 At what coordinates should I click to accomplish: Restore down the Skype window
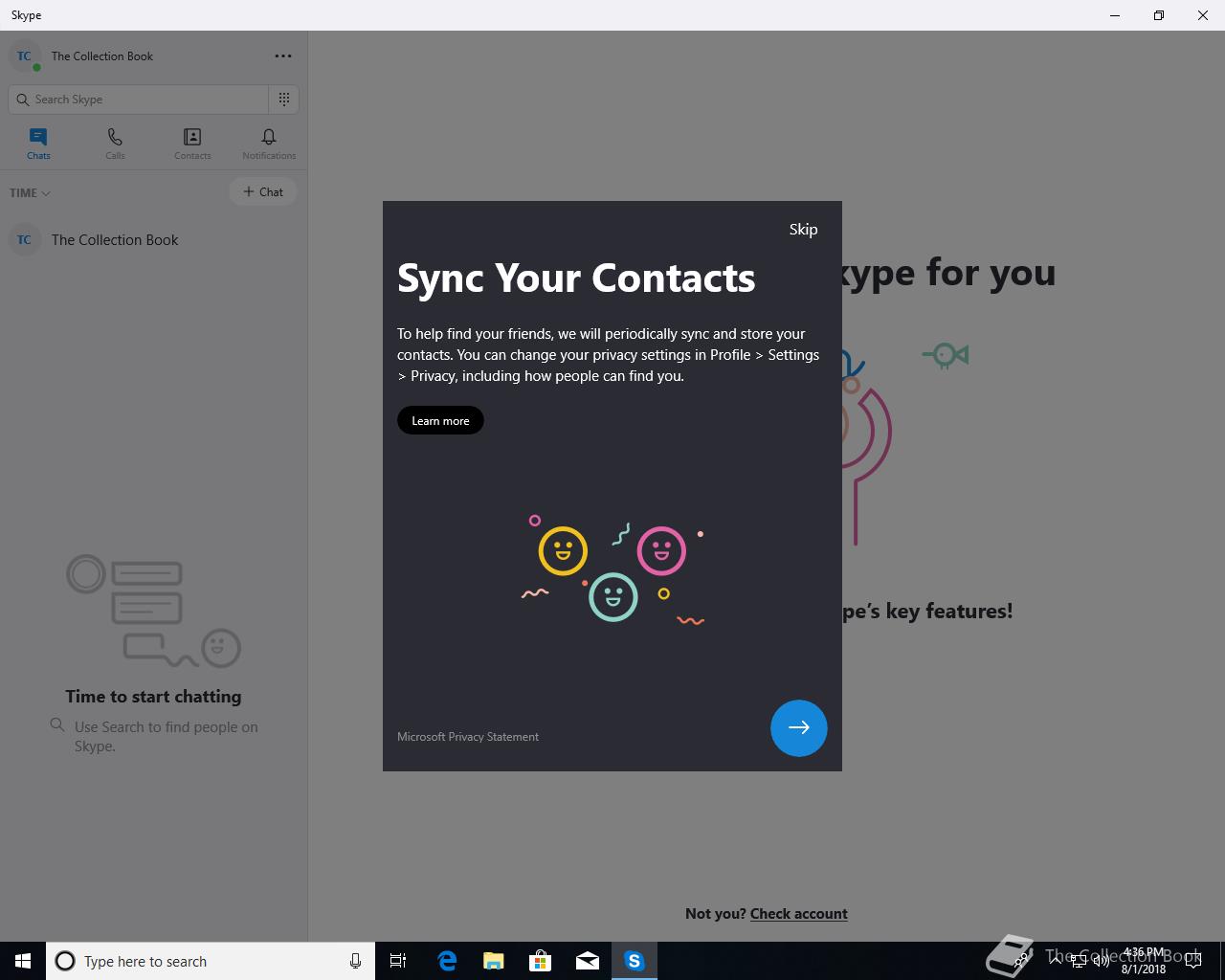[x=1159, y=15]
